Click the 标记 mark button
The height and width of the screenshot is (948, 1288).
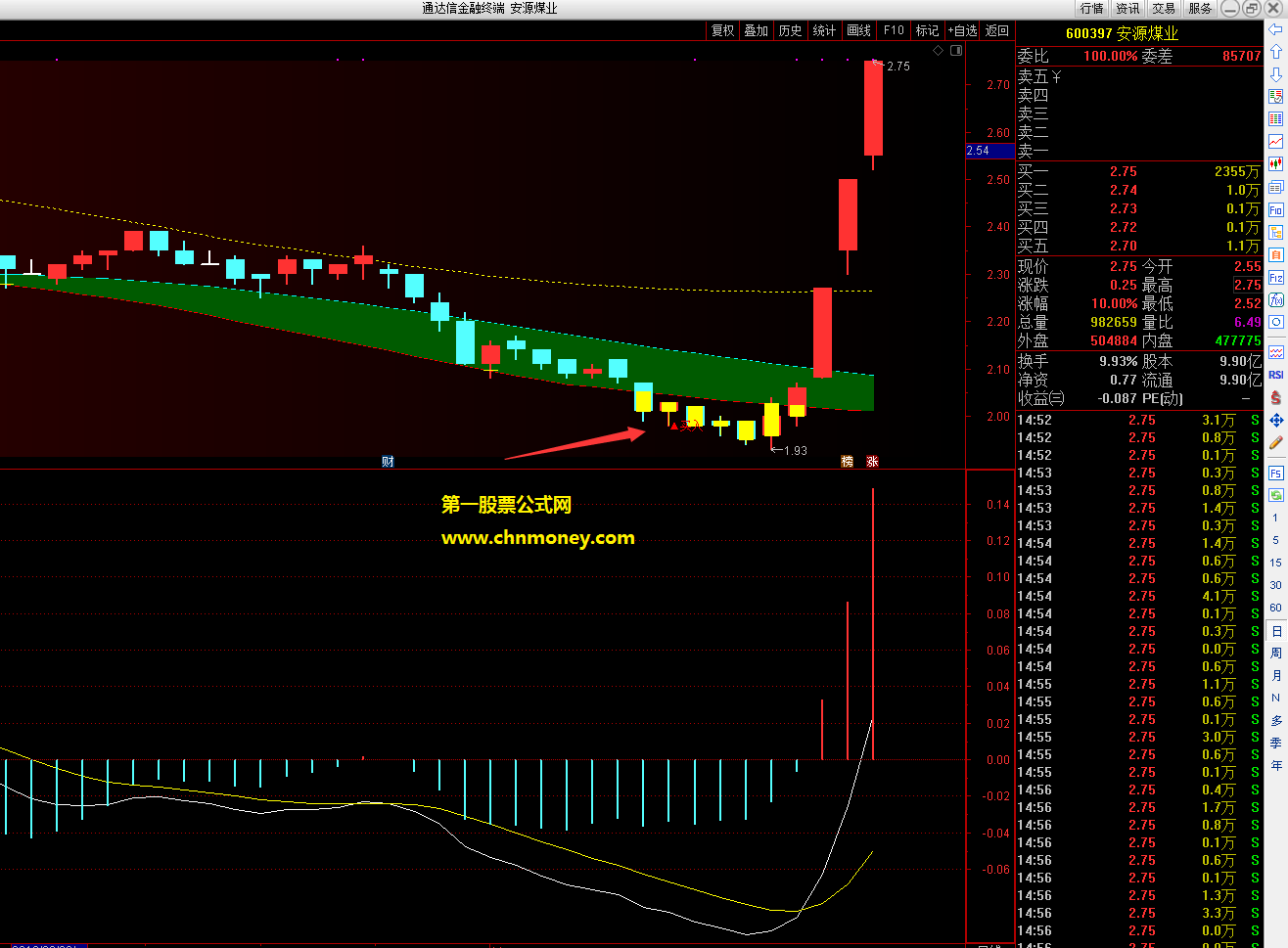tap(927, 30)
